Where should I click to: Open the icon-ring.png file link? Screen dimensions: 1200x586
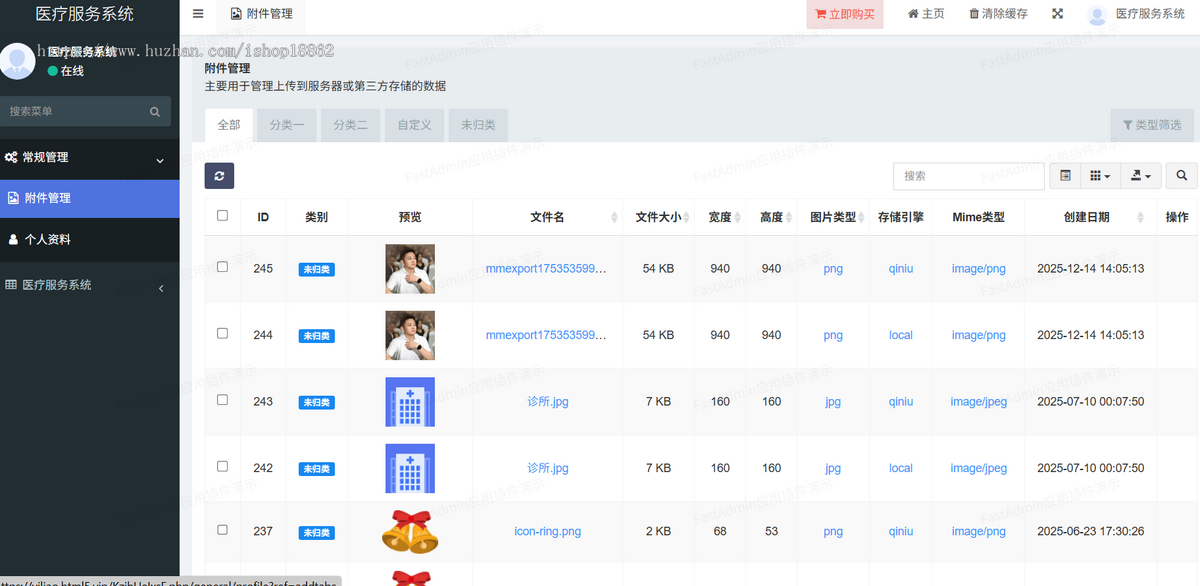coord(547,531)
